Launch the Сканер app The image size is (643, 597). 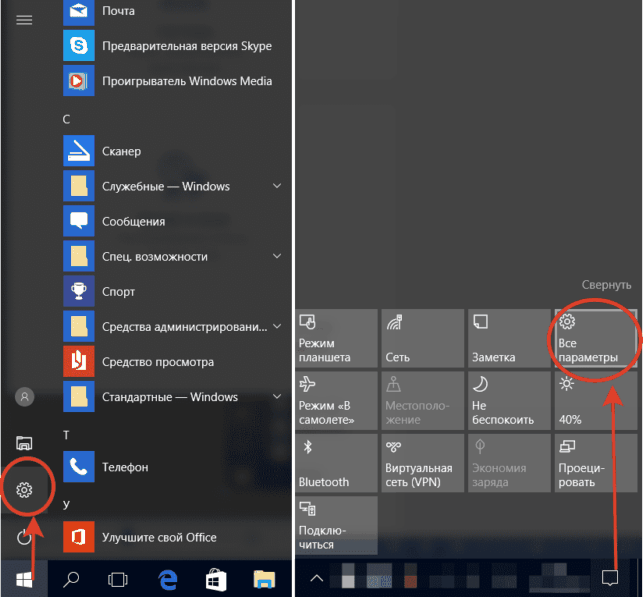click(x=172, y=151)
